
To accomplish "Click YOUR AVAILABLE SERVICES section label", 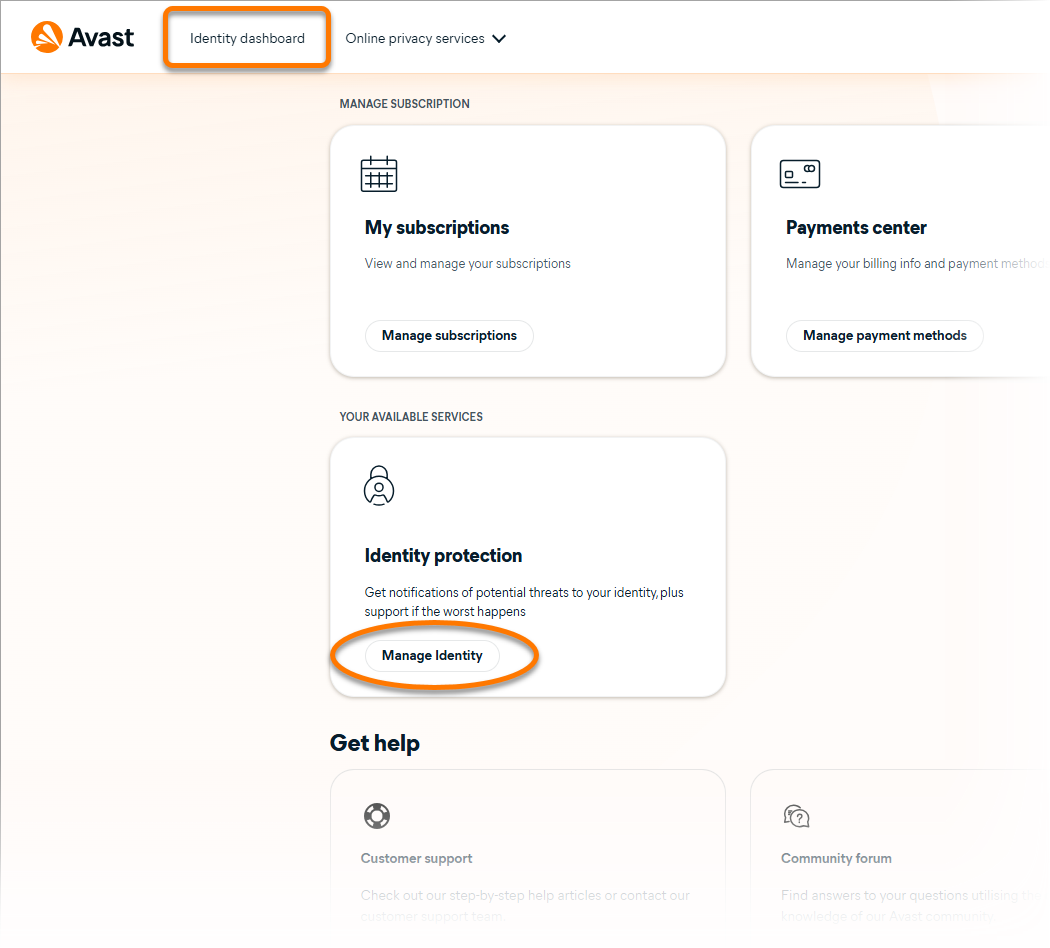I will [411, 416].
